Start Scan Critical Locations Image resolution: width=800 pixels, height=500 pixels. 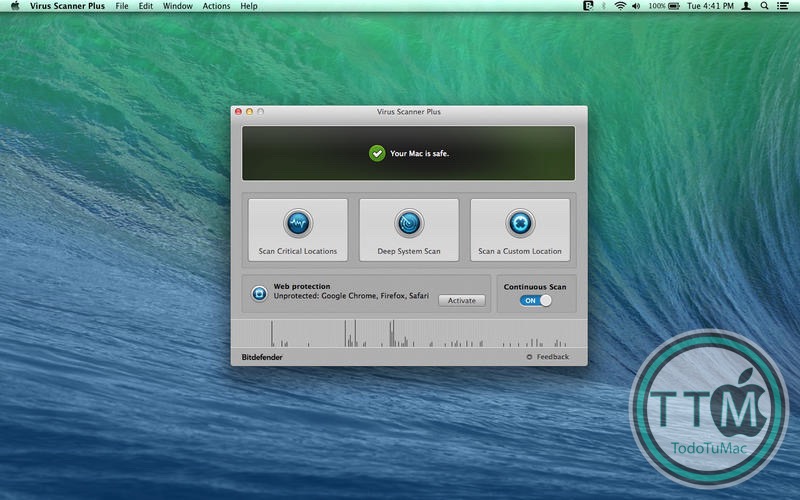298,230
